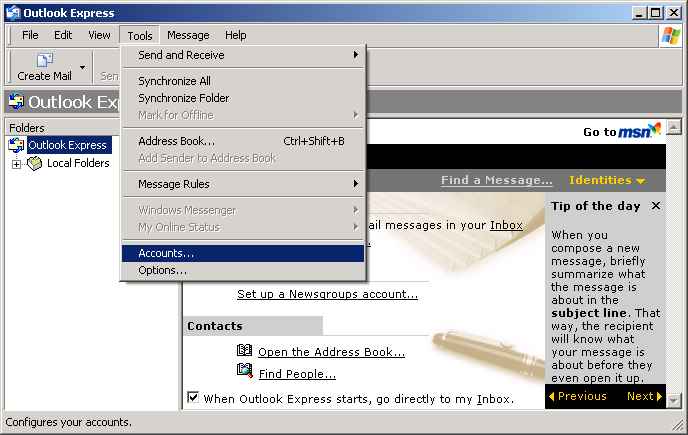688x435 pixels.
Task: Open Send and Receive submenu
Action: pos(243,55)
